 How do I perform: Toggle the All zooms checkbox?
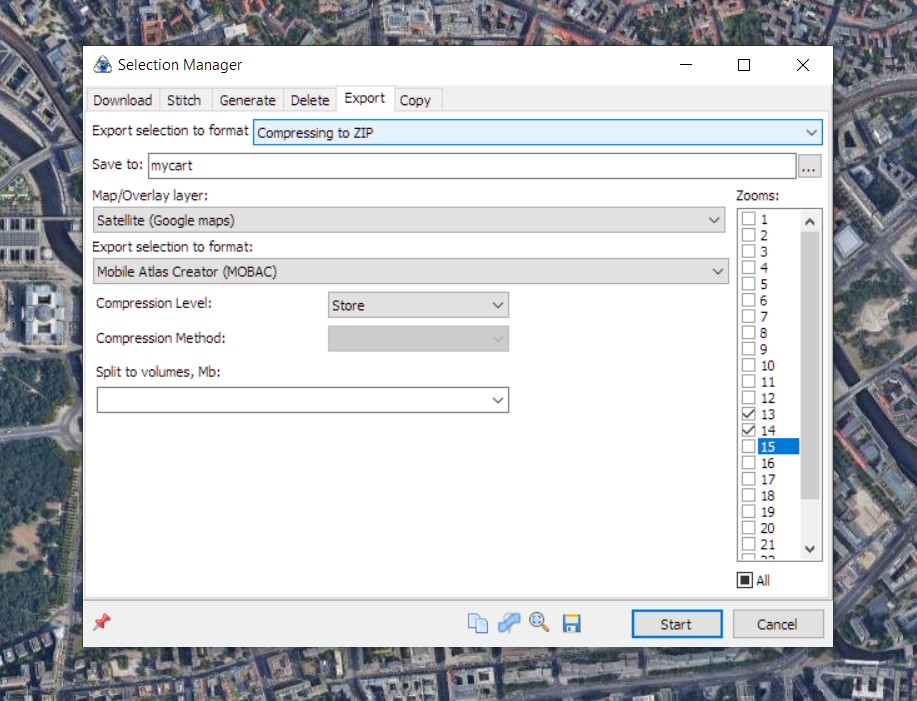click(745, 580)
